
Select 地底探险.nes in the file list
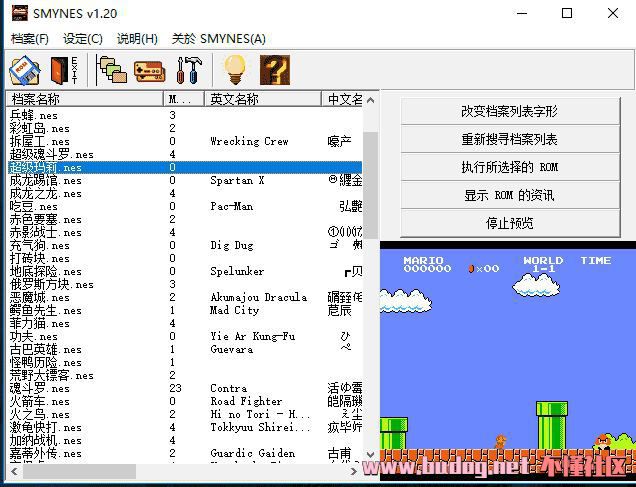45,271
